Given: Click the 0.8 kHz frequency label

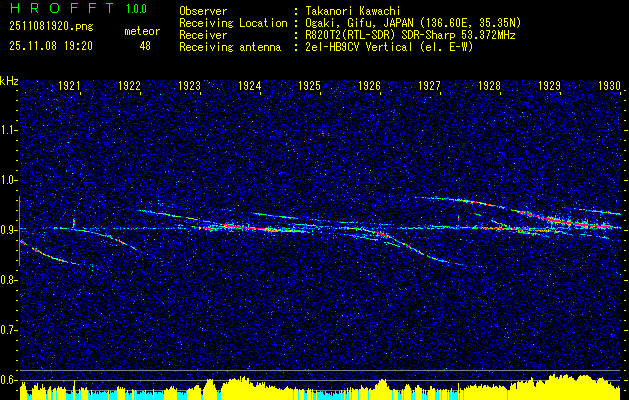Looking at the screenshot, I should (x=8, y=280).
